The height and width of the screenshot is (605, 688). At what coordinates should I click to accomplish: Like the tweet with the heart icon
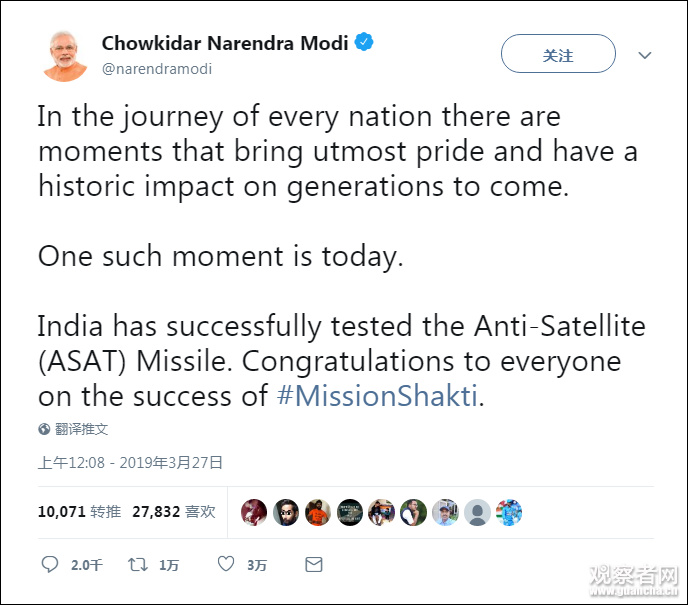click(226, 565)
